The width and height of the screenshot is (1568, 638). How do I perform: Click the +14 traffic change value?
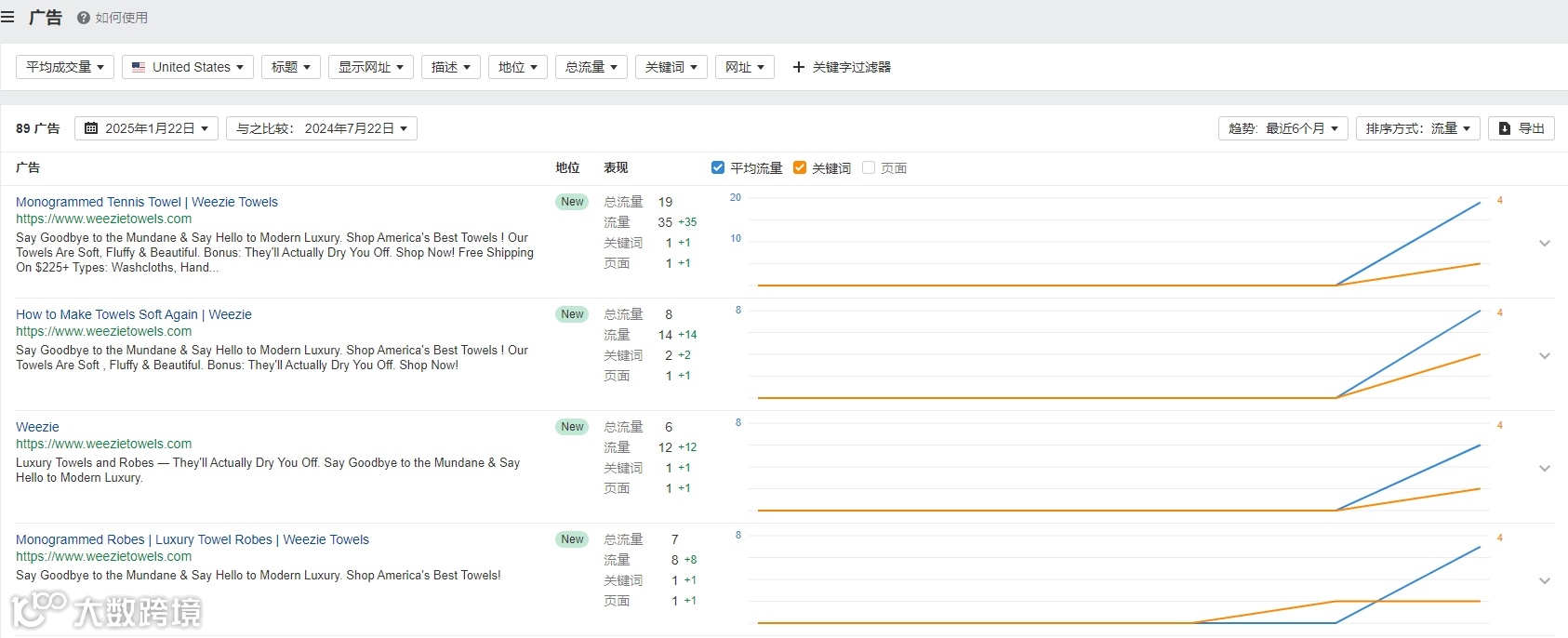(687, 335)
